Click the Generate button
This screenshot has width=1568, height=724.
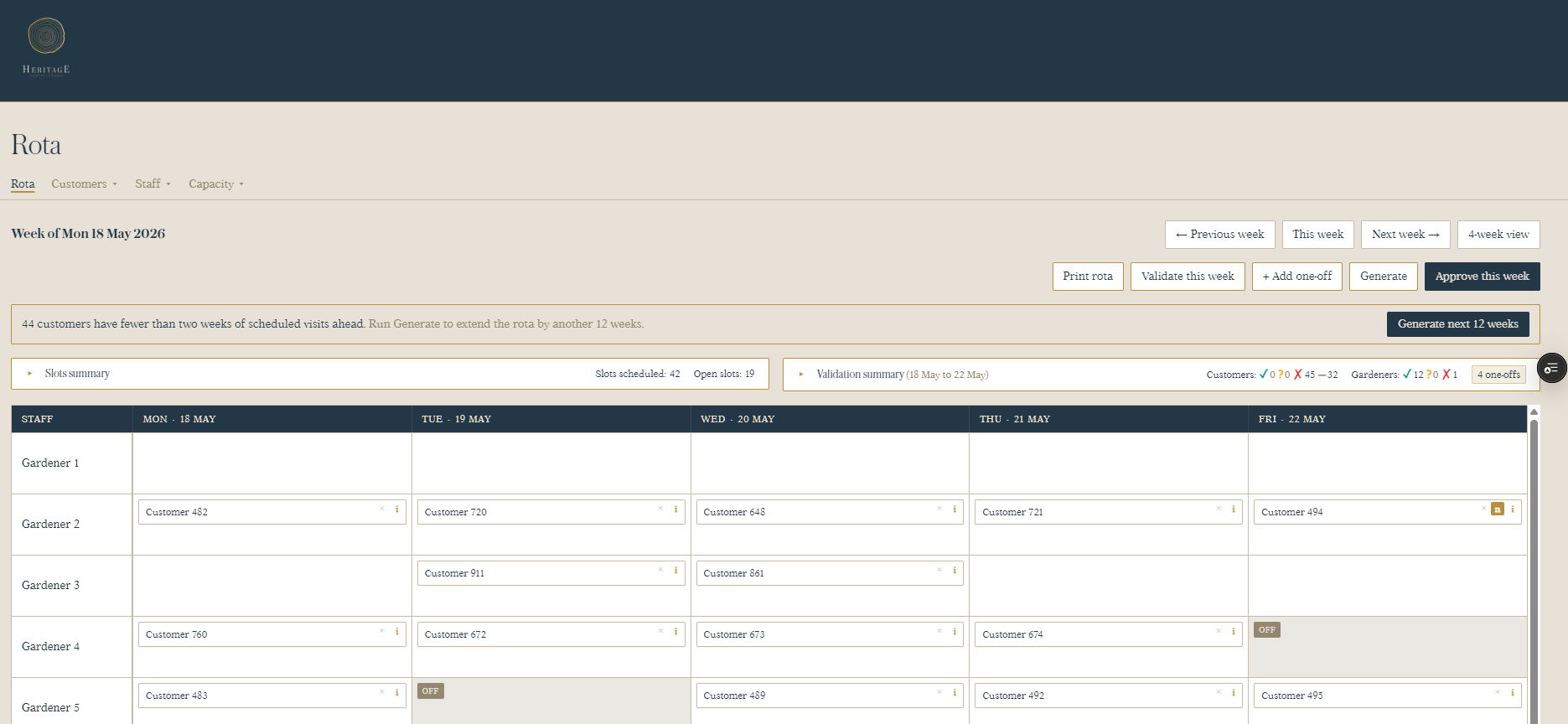1383,277
